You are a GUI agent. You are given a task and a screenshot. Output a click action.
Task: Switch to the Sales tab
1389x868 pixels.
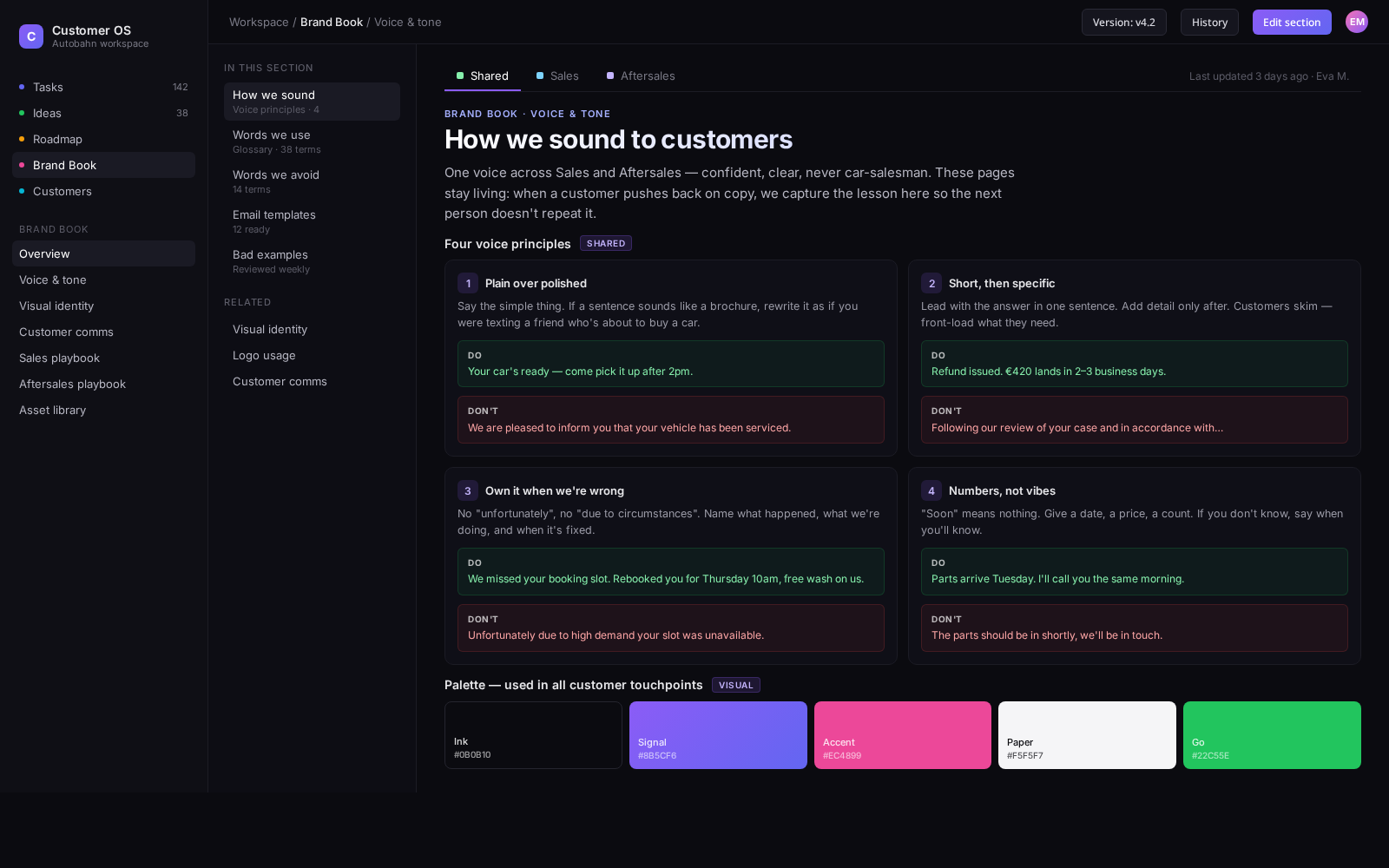[557, 76]
